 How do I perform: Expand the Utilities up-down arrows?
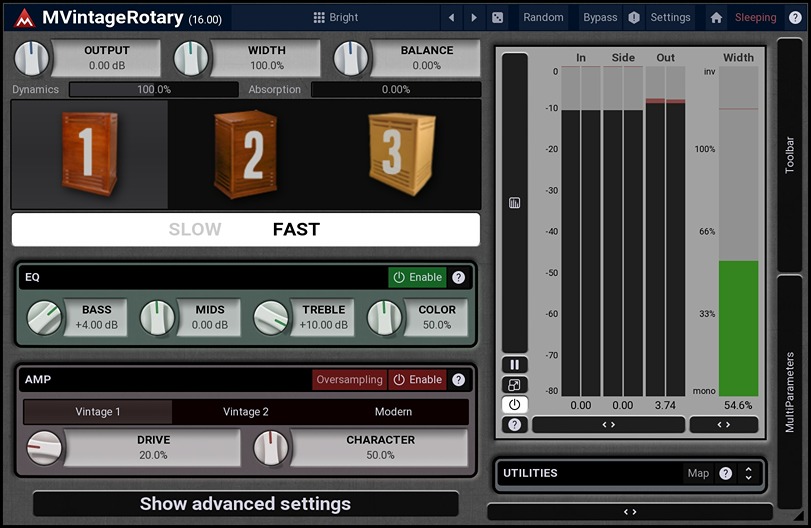pyautogui.click(x=748, y=474)
